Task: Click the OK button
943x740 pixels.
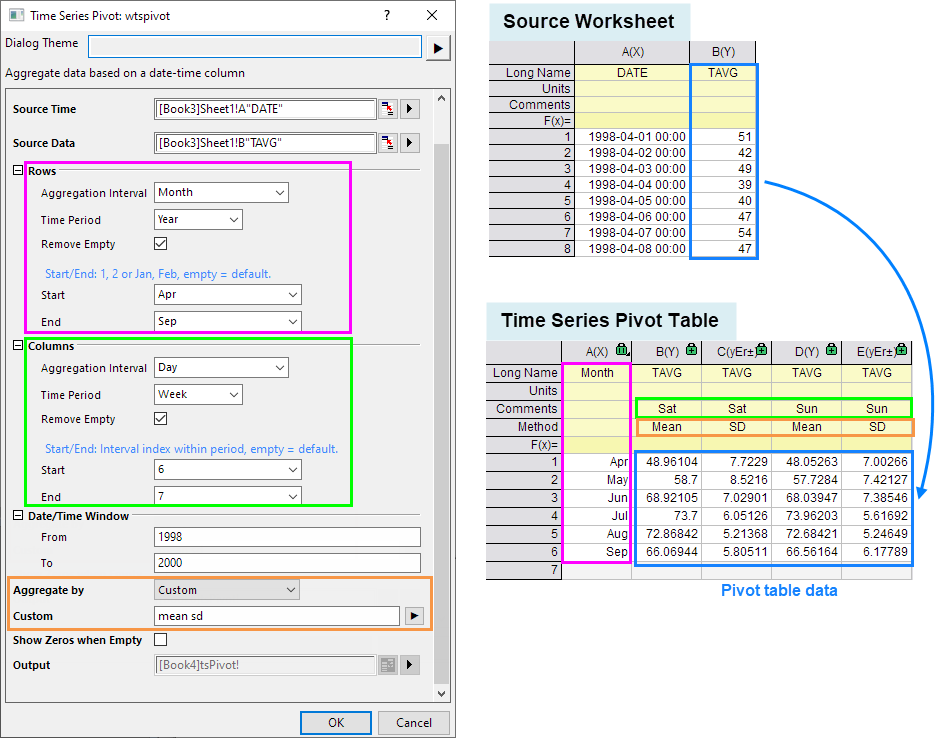Action: point(336,722)
